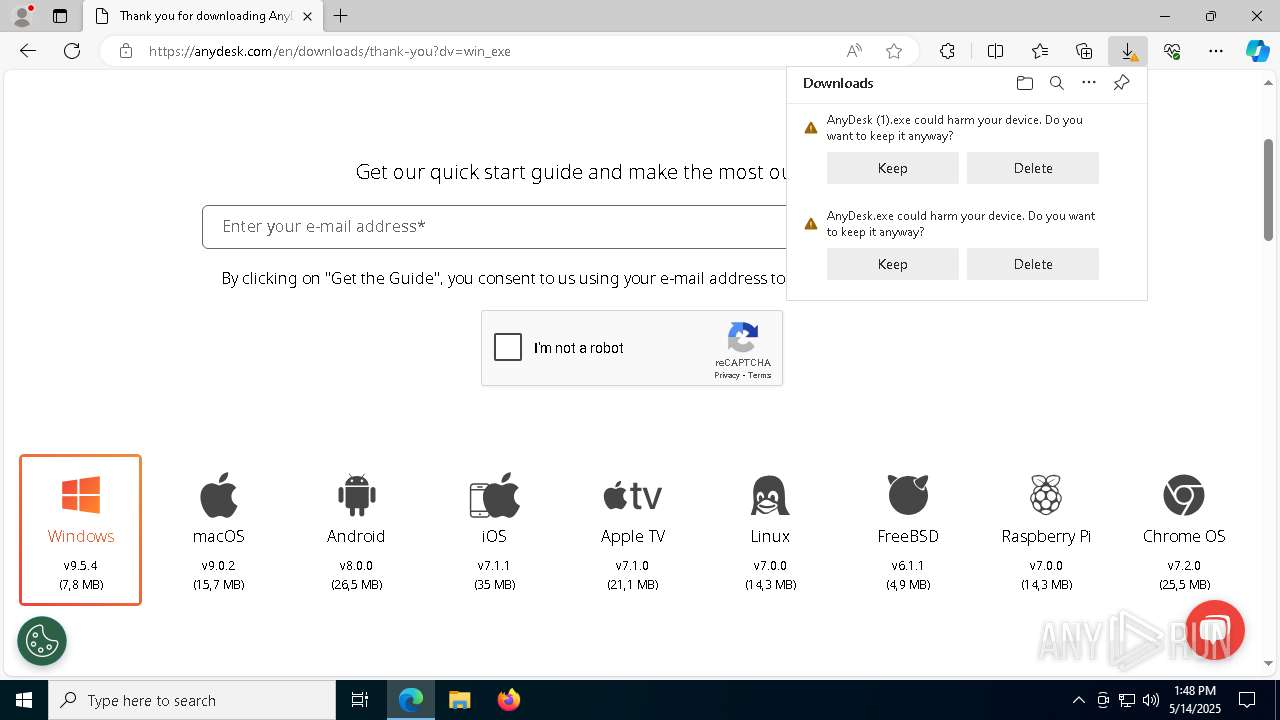The height and width of the screenshot is (720, 1280).
Task: Open Edge settings and more menu
Action: (x=1216, y=51)
